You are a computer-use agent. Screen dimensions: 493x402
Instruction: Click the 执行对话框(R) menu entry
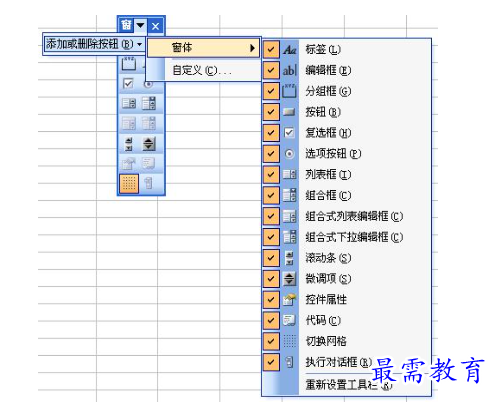[x=346, y=362]
